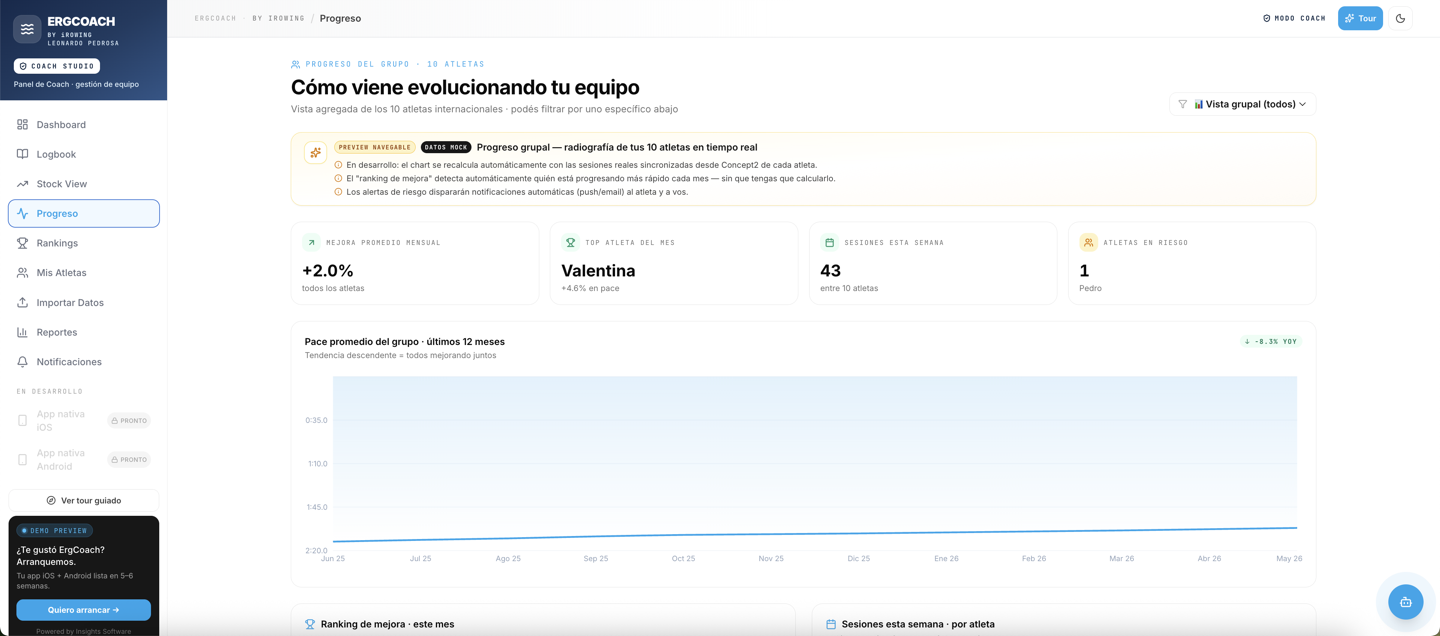Click the Notificaciones bell icon

coord(22,362)
